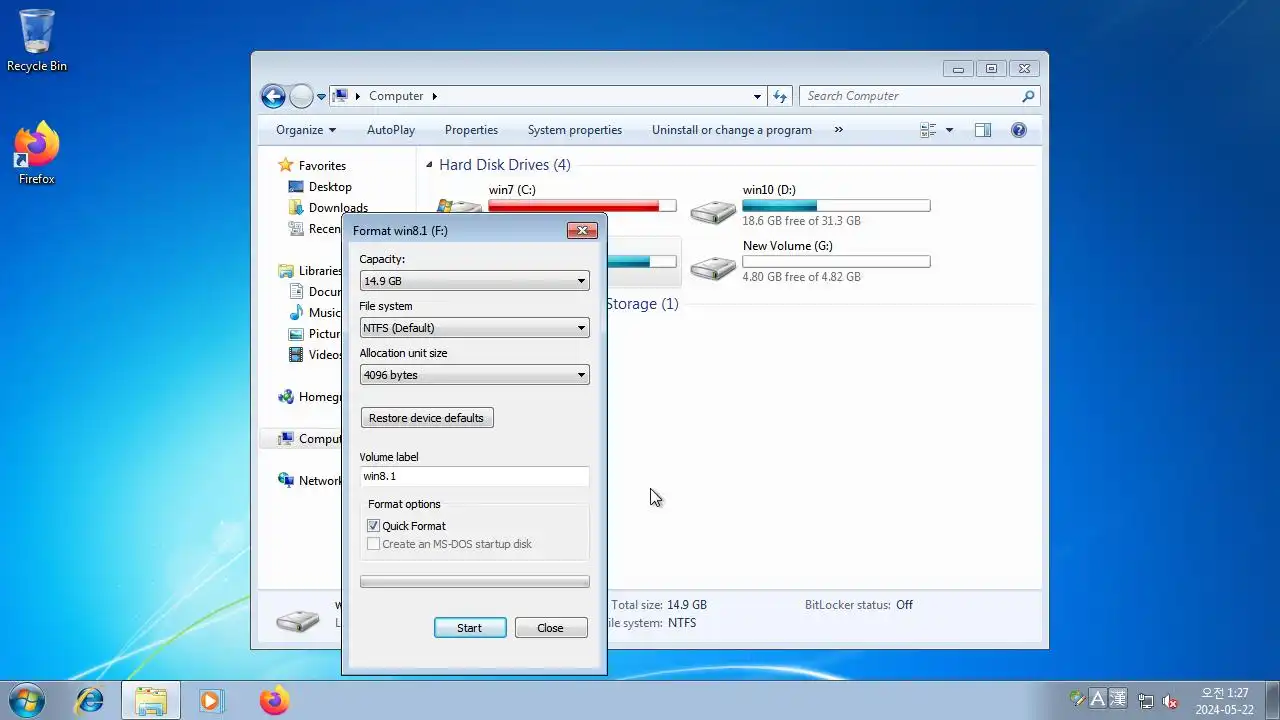Open address bar history dropdown arrow
The image size is (1280, 720).
point(757,96)
